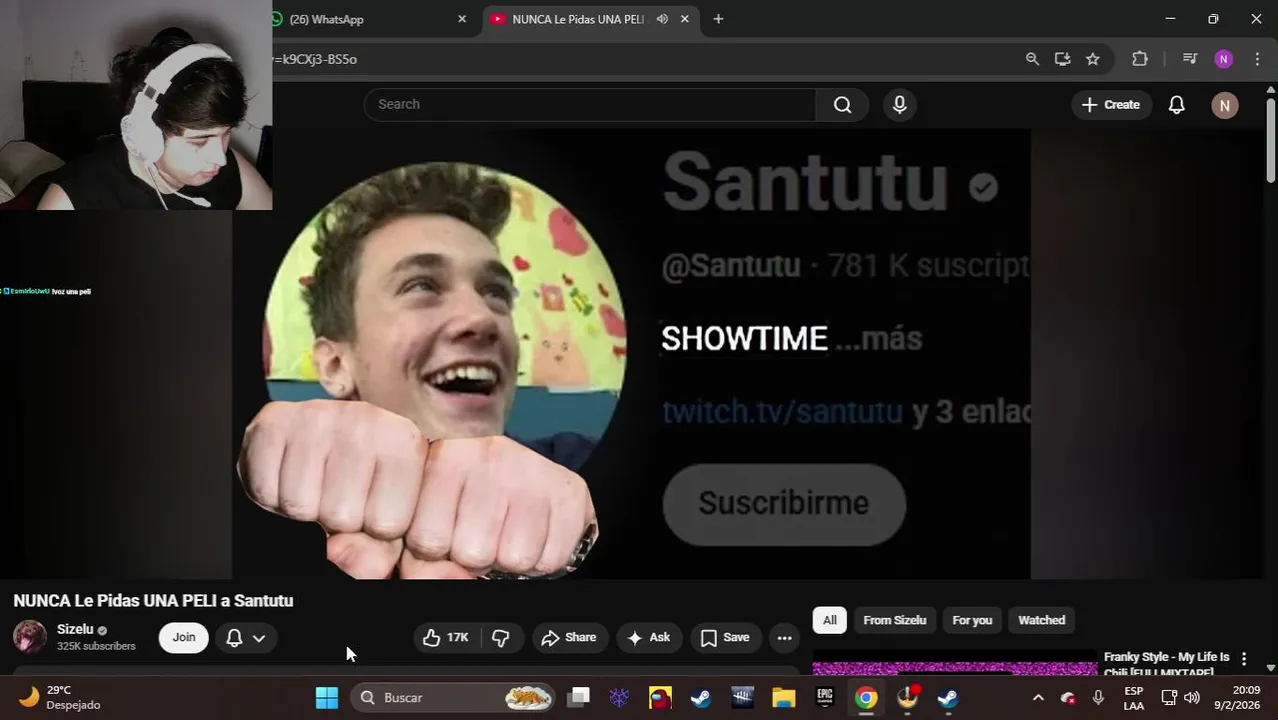Screen dimensions: 1278x720
Task: Click the Google Chrome taskbar icon
Action: coord(866,698)
